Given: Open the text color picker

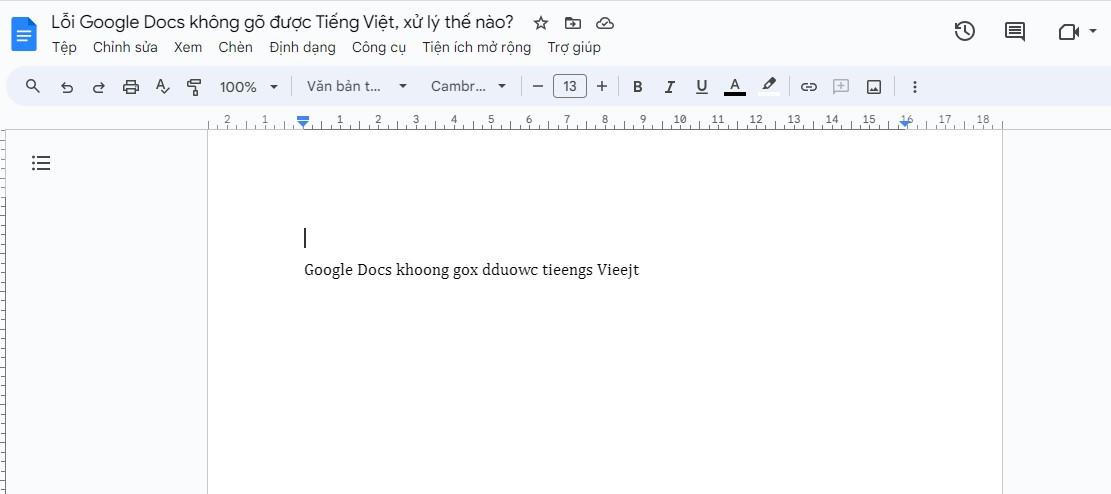Looking at the screenshot, I should click(735, 86).
